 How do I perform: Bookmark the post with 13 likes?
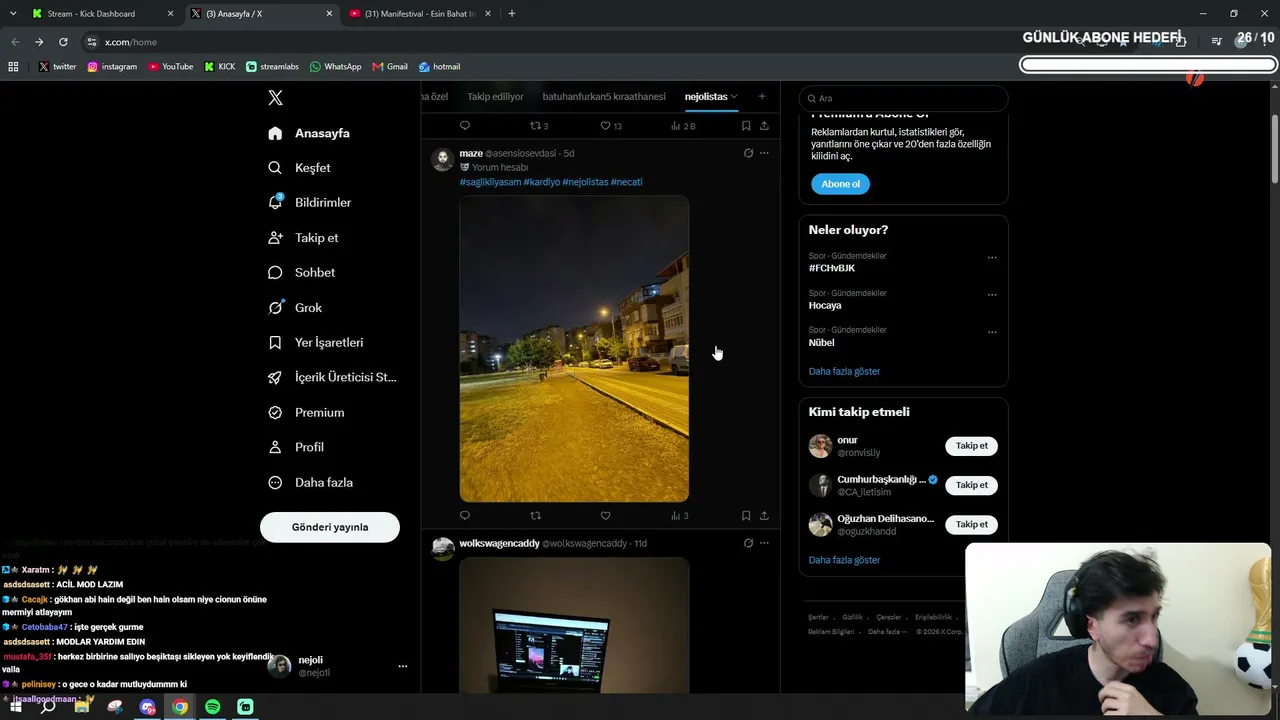(746, 126)
